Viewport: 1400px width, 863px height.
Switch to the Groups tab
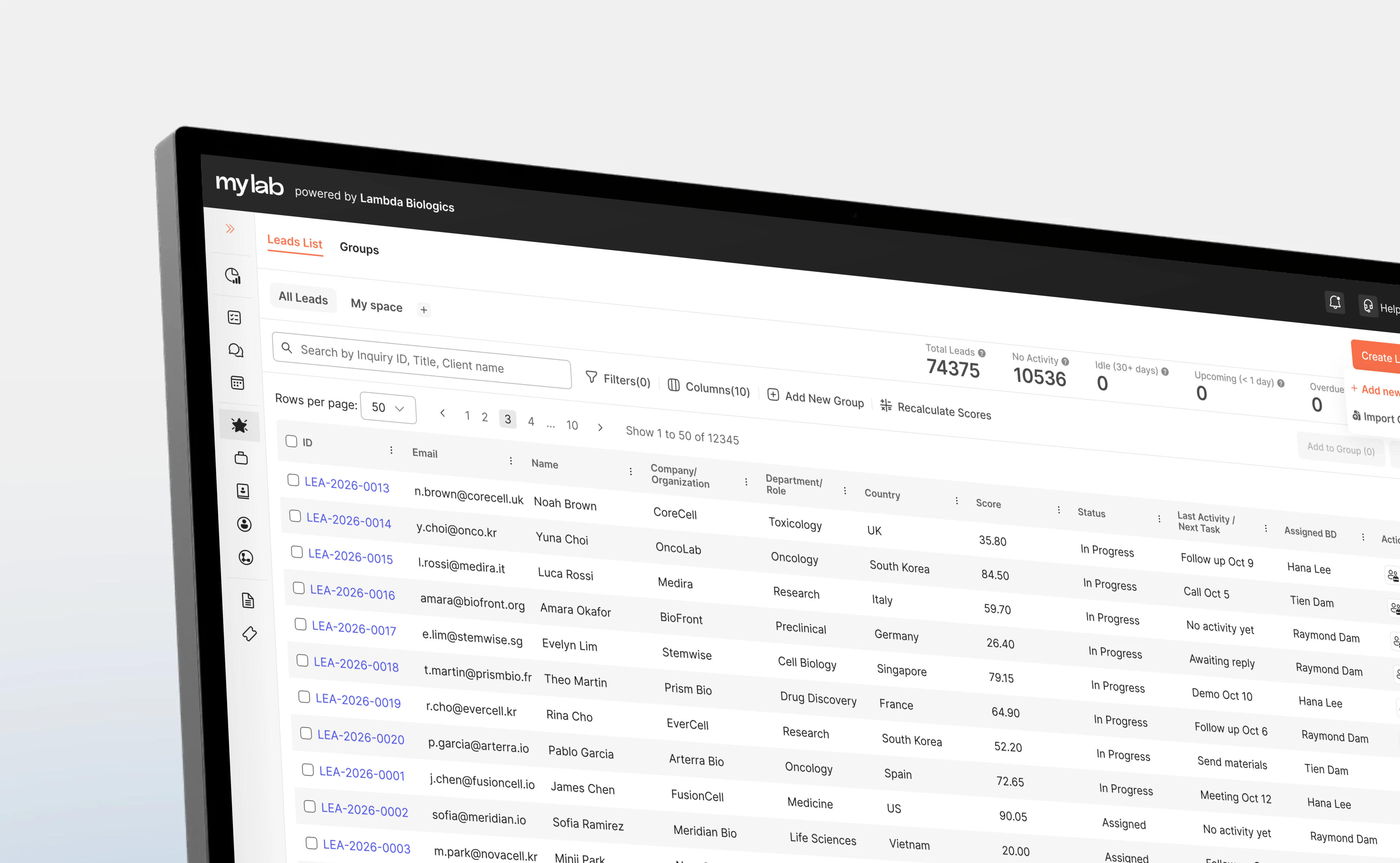pyautogui.click(x=359, y=248)
